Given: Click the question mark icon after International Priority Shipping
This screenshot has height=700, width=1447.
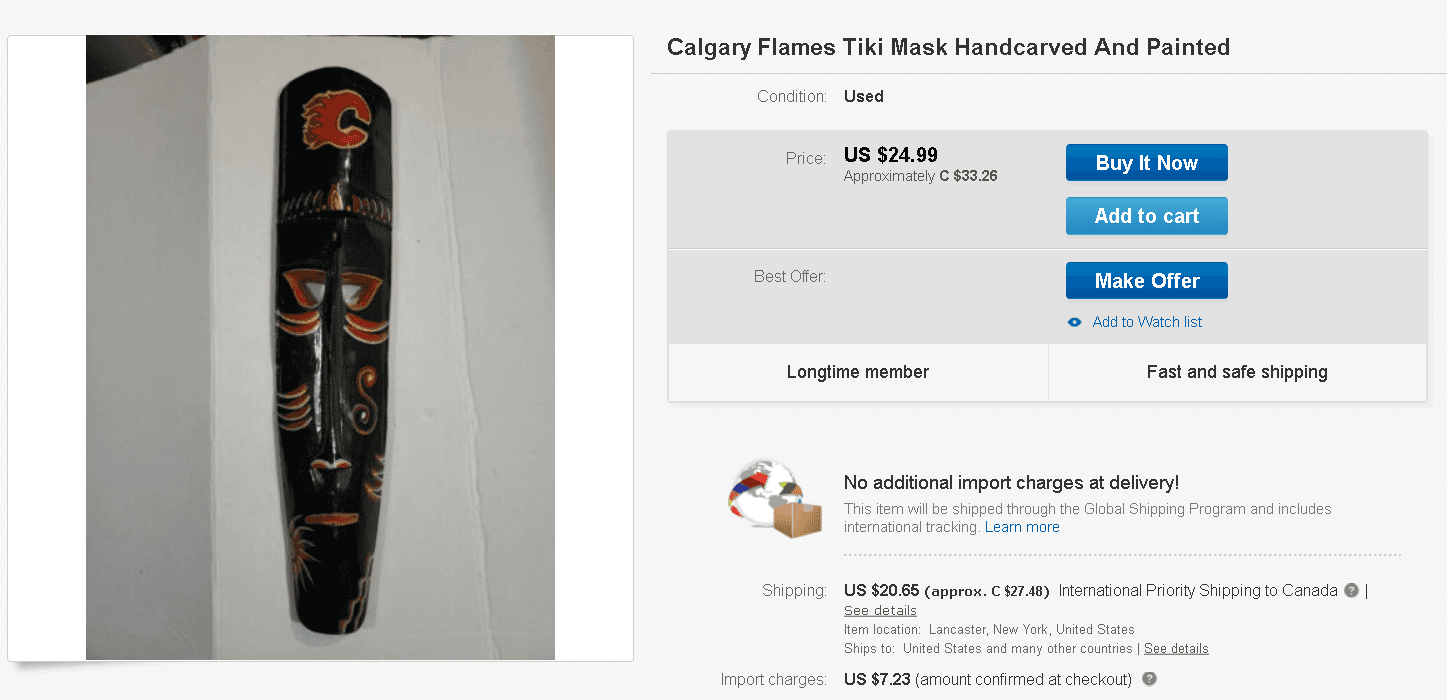Looking at the screenshot, I should tap(1352, 590).
